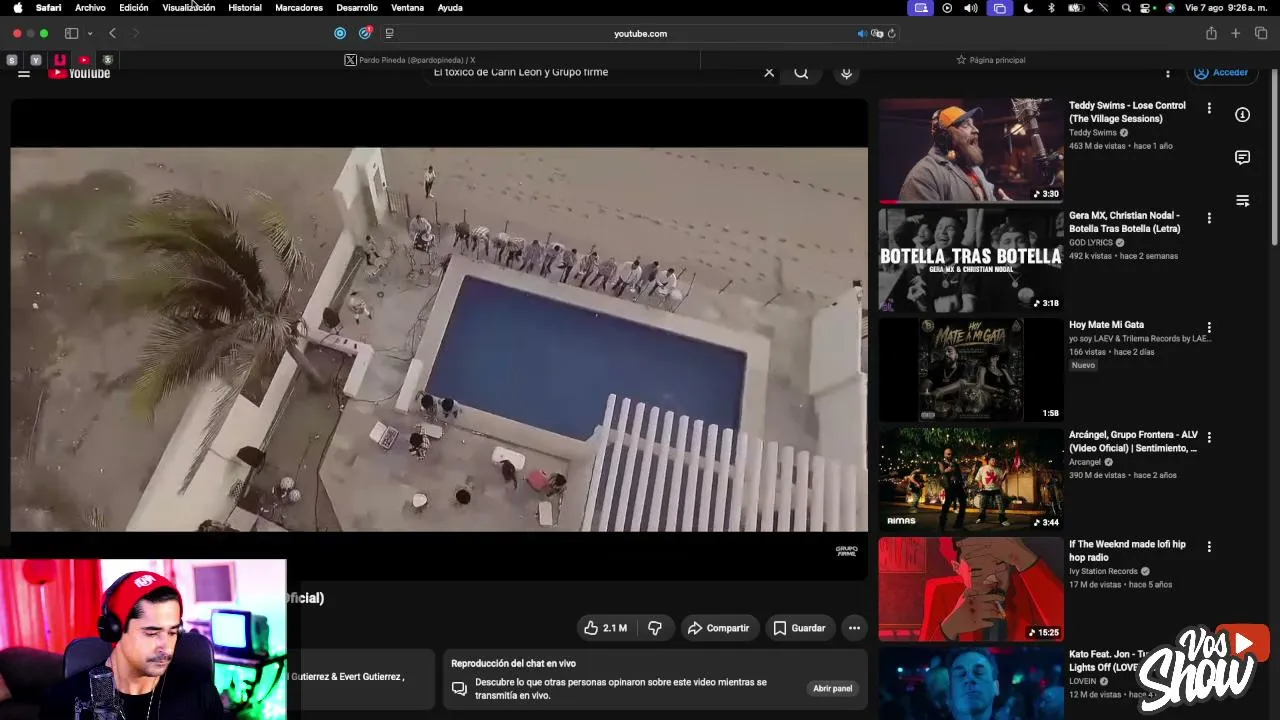Clear the YouTube search query
This screenshot has width=1280, height=720.
[x=769, y=72]
